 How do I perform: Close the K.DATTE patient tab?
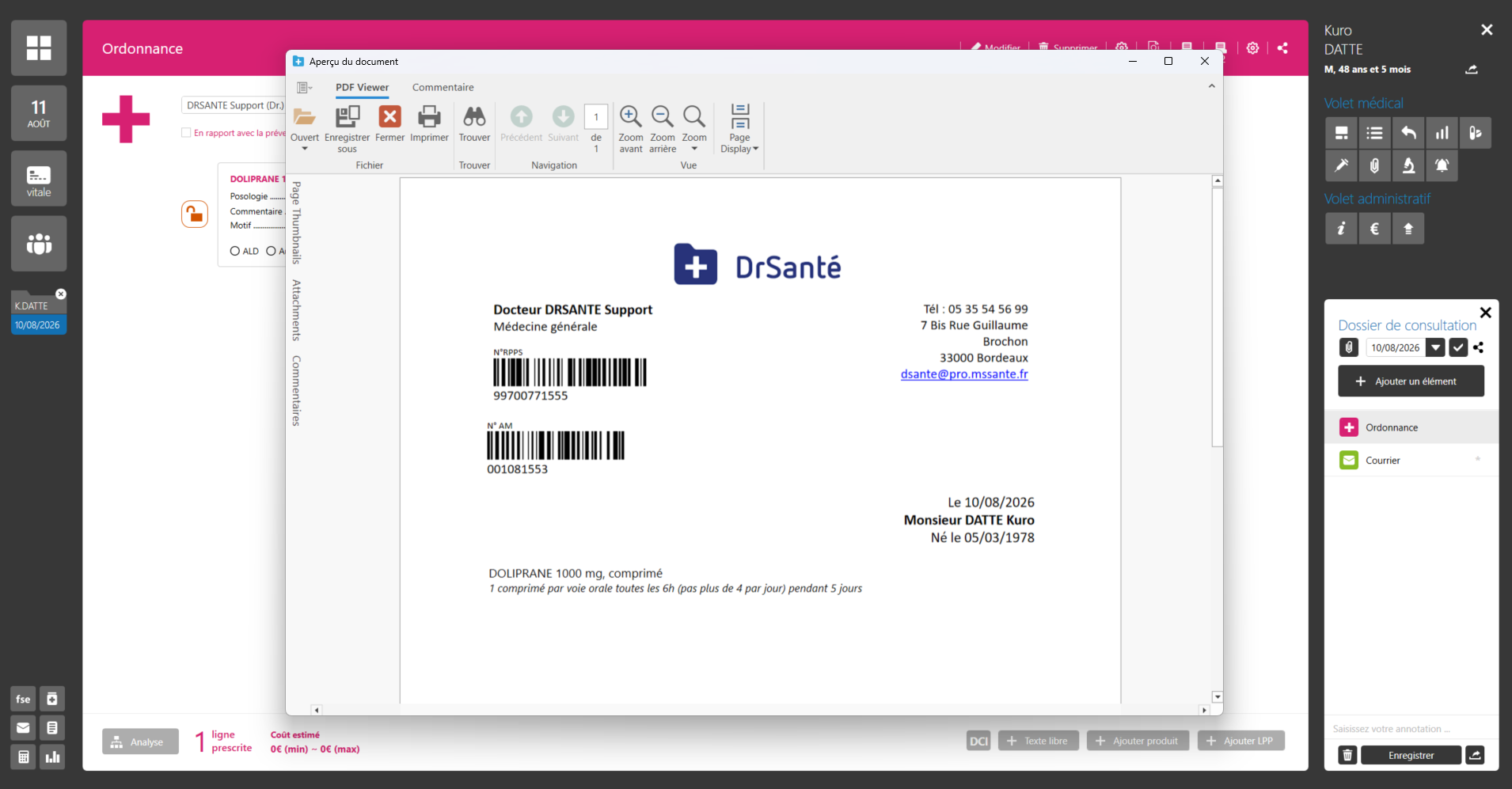click(x=61, y=294)
